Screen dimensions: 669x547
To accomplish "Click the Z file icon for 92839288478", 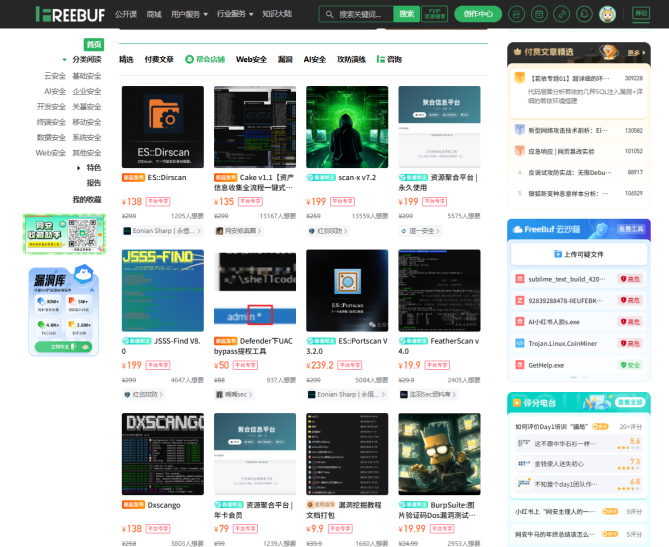I will click(x=520, y=300).
